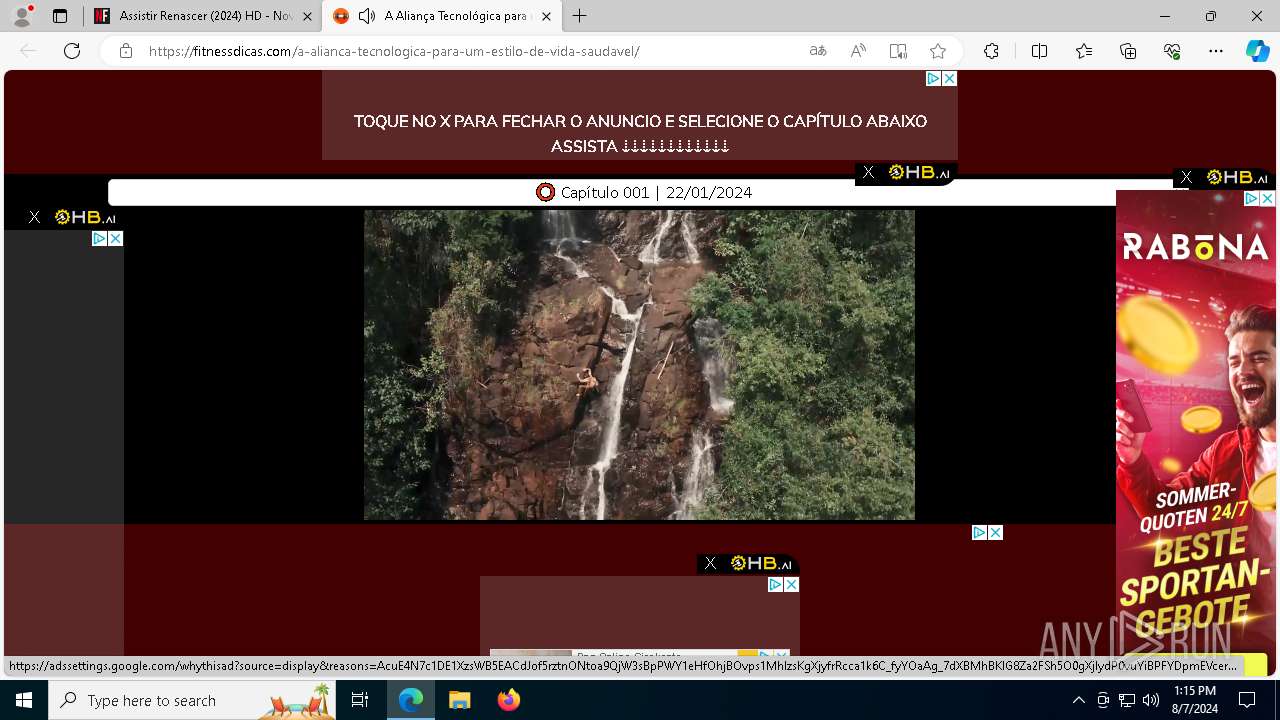
Task: Add this page to favorites star
Action: [938, 51]
